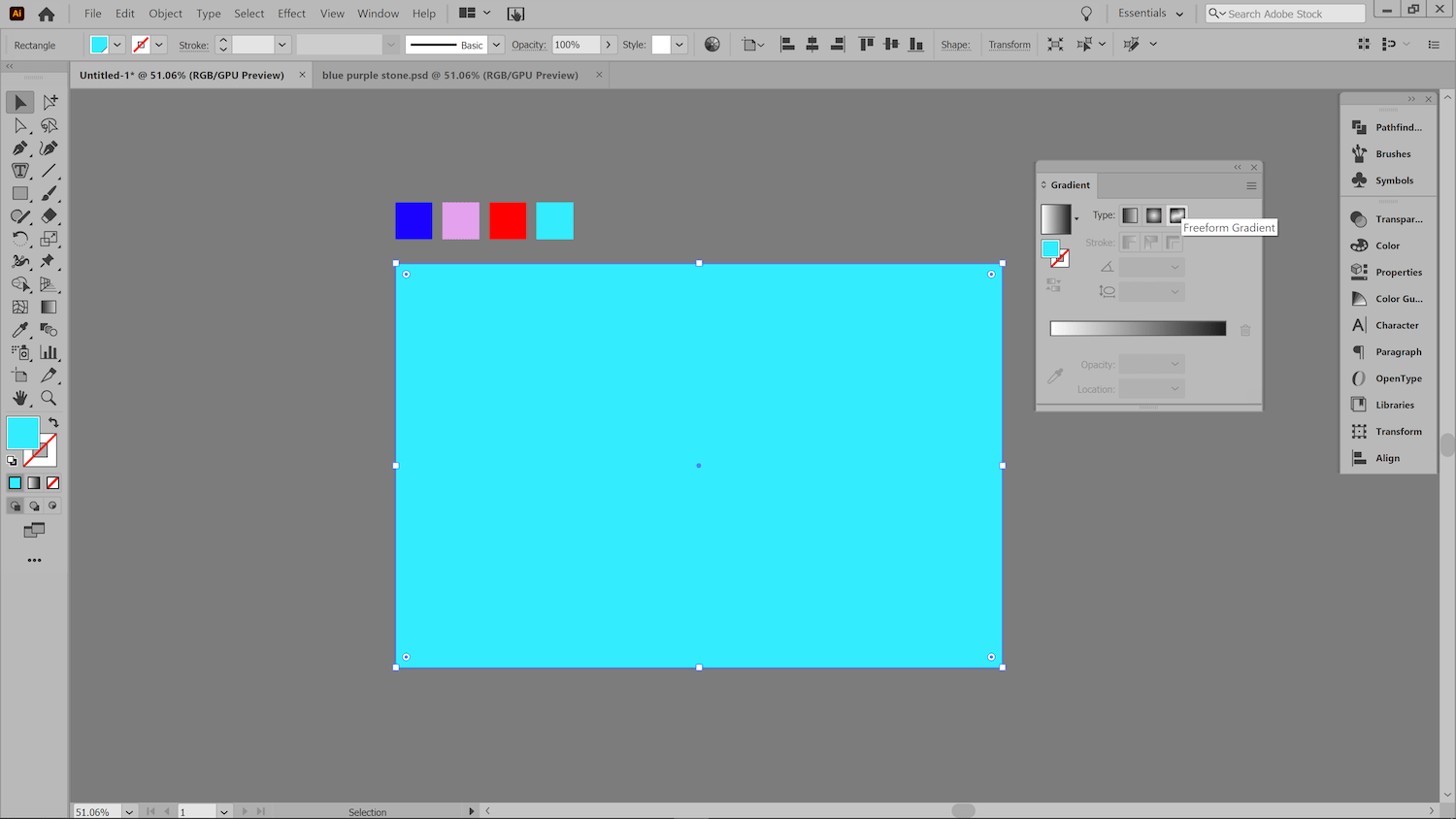Enable the Freeform Gradient type
The width and height of the screenshot is (1456, 819).
point(1176,214)
